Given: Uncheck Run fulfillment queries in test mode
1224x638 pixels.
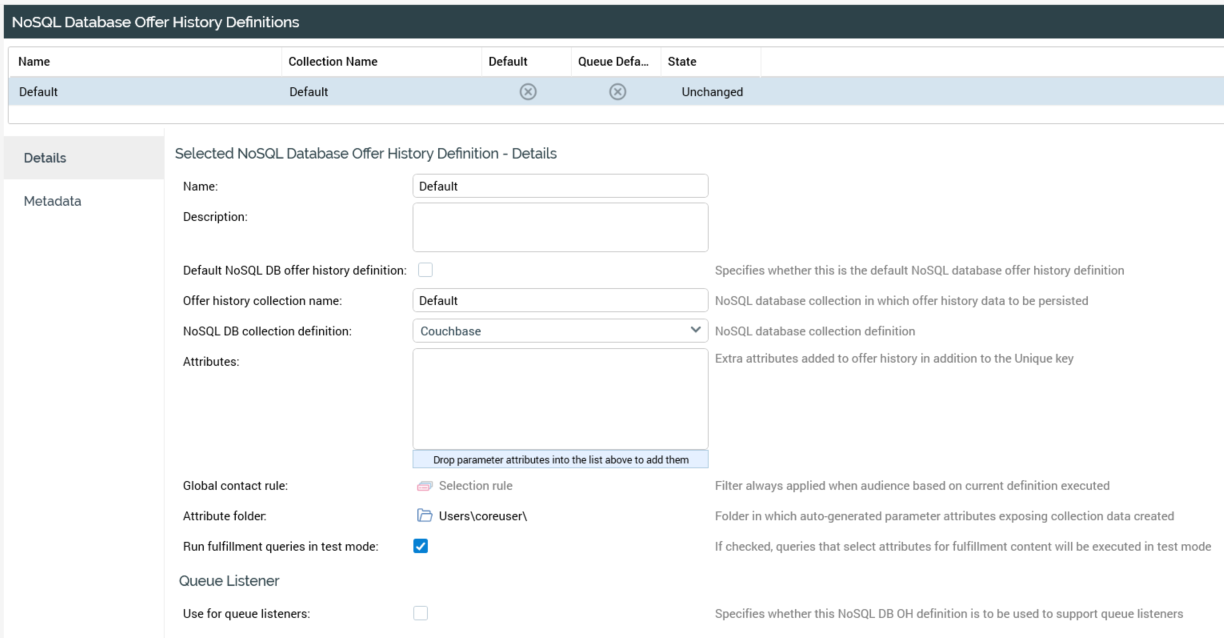Looking at the screenshot, I should (421, 546).
